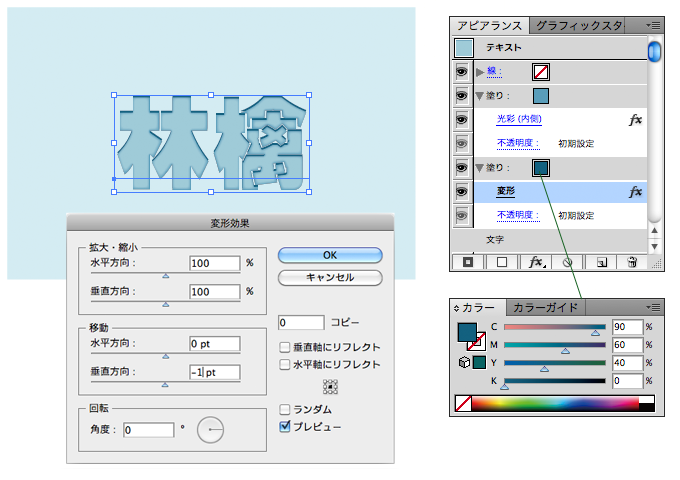The width and height of the screenshot is (680, 480).
Task: Click dark teal fill swatch in 塗り row
Action: [x=541, y=168]
